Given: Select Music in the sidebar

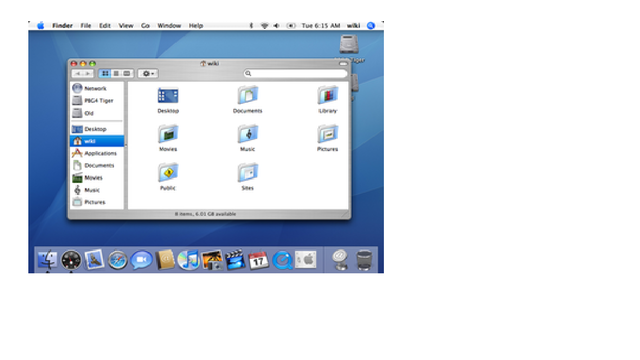Looking at the screenshot, I should point(97,190).
